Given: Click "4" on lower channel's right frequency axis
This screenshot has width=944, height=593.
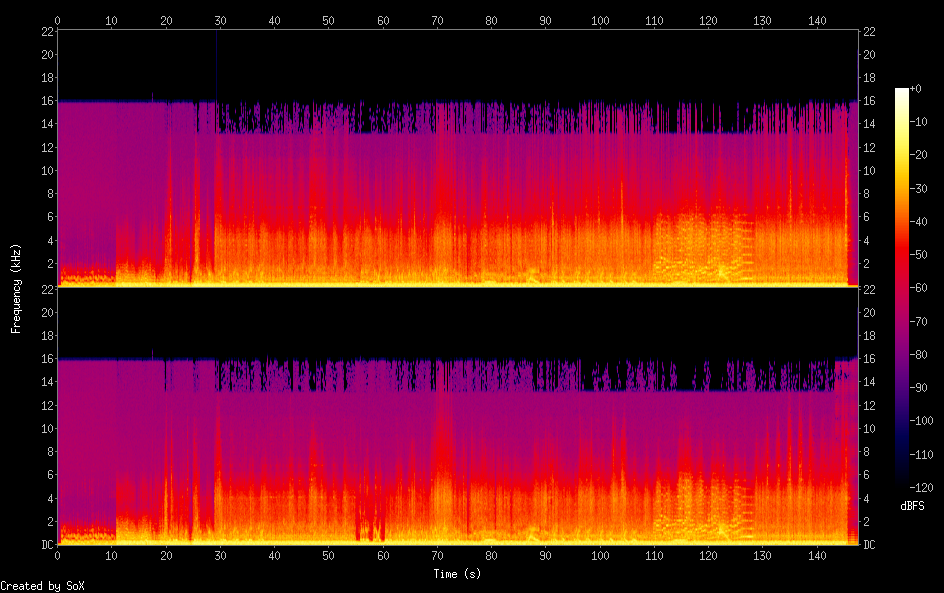Looking at the screenshot, I should 866,498.
